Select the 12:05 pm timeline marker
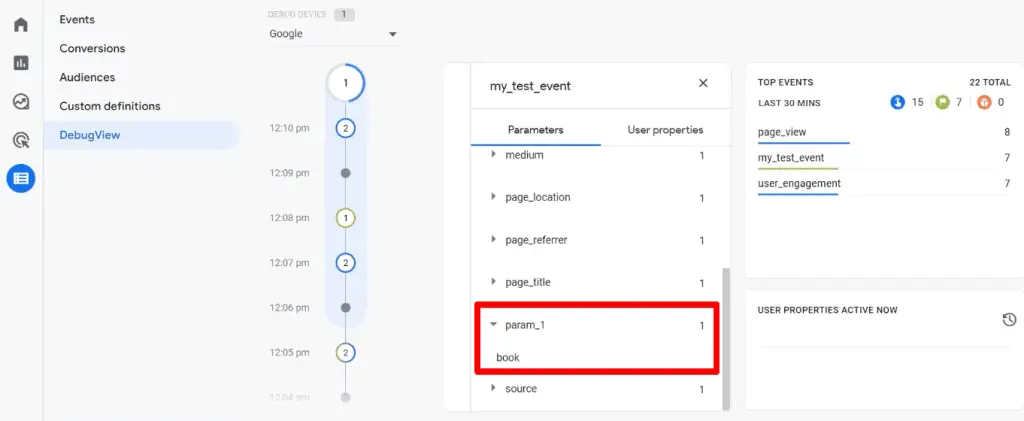 tap(345, 352)
